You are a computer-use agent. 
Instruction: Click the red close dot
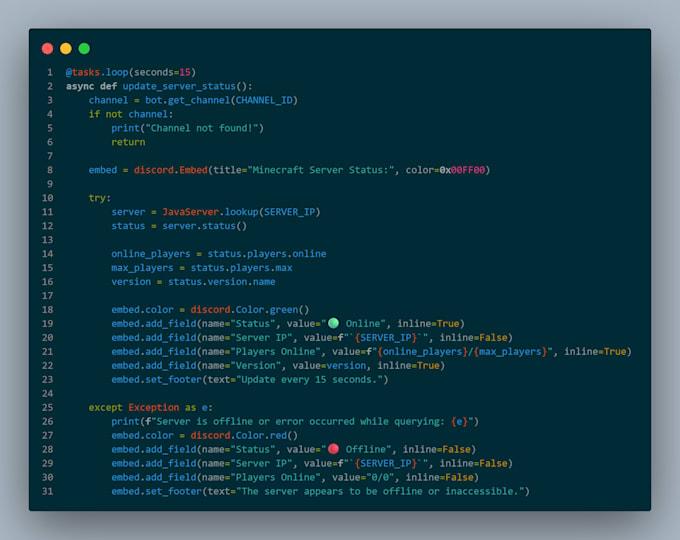(47, 49)
